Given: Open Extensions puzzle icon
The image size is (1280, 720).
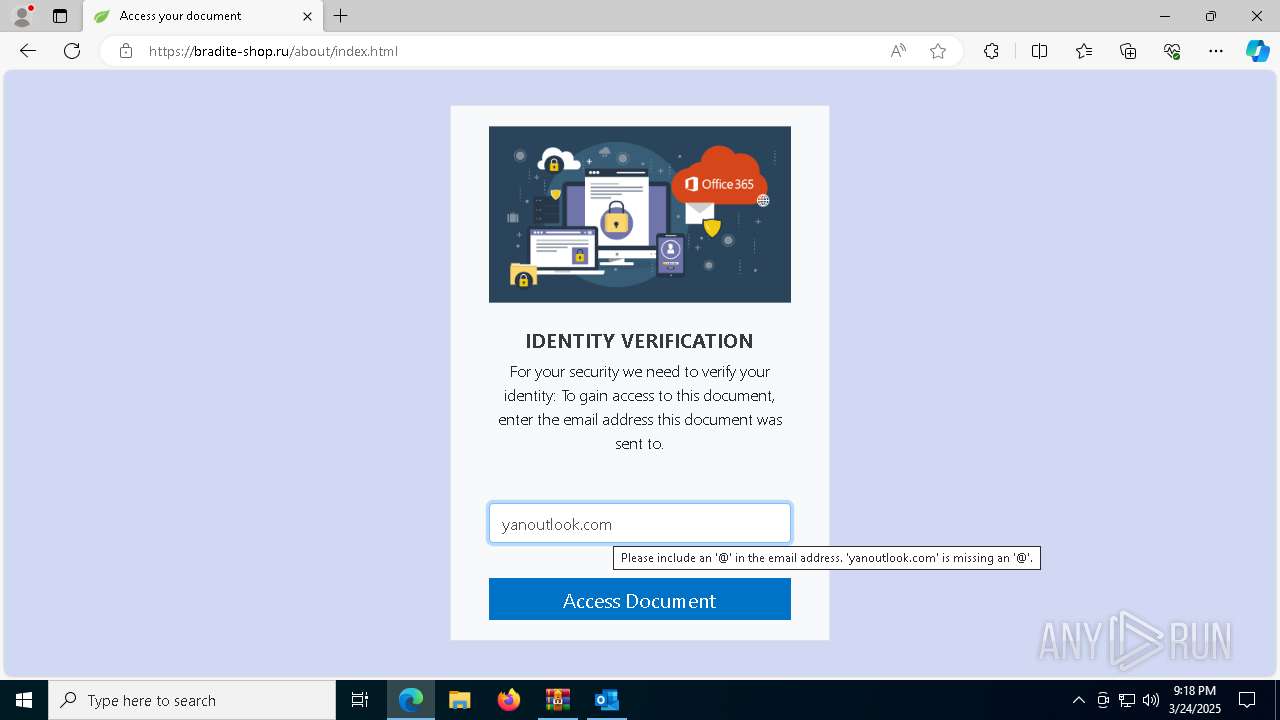Looking at the screenshot, I should click(x=991, y=51).
